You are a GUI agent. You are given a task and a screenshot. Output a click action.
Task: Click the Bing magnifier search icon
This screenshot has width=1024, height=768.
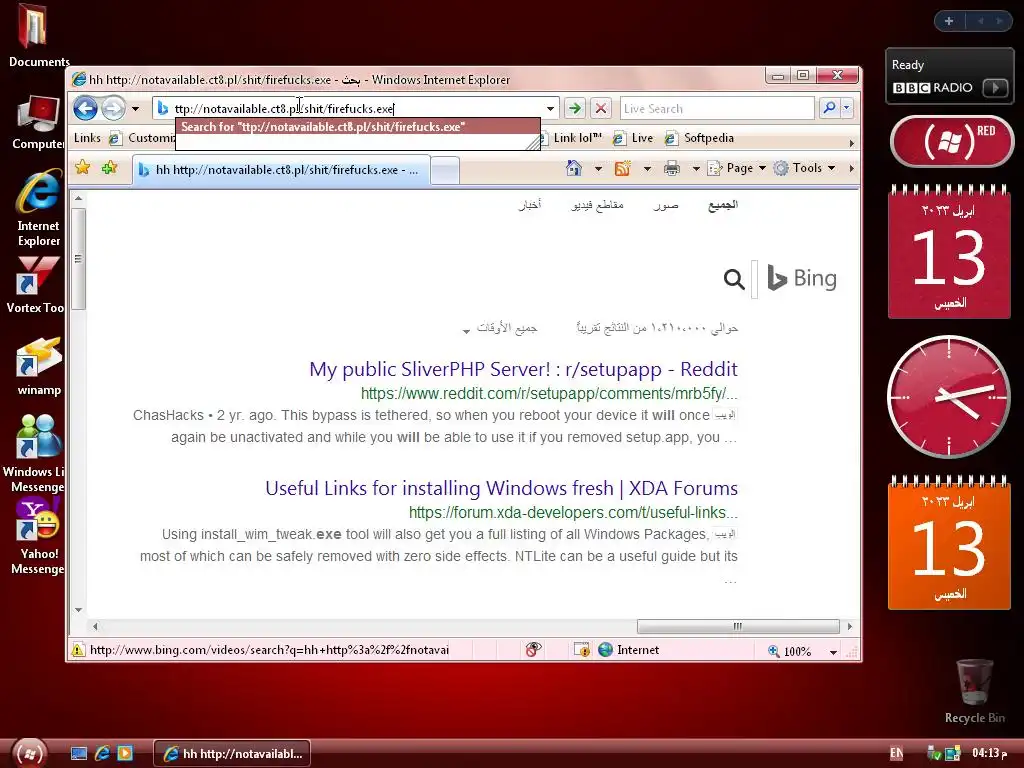click(x=734, y=280)
